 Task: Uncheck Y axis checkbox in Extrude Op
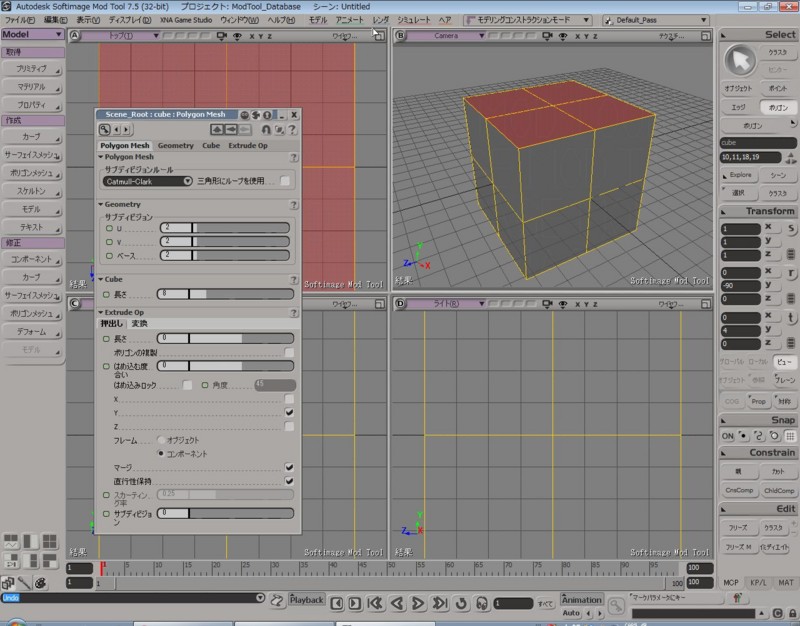coord(289,412)
